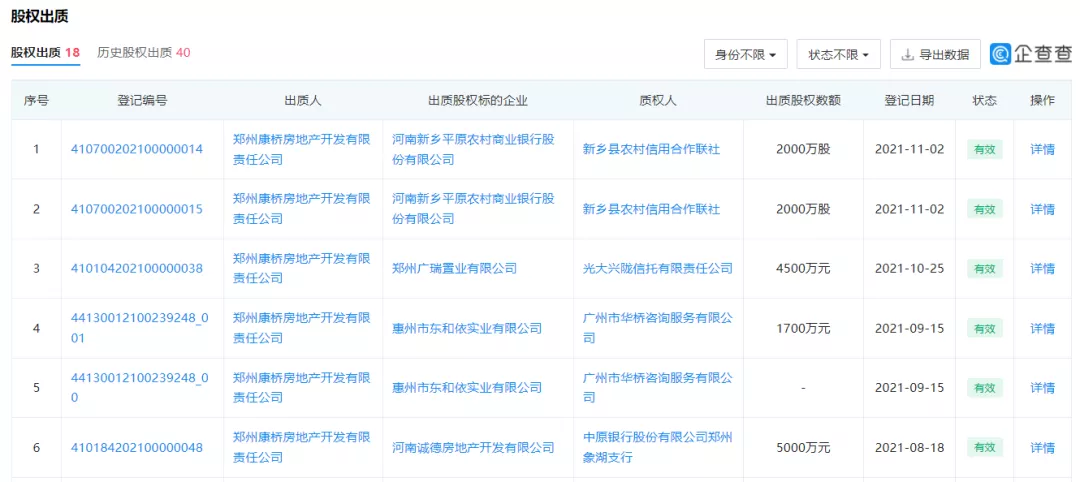Open 郑州康桥房地产 pledgor link in row 2
Screen dimensions: 1080x482
tap(302, 209)
